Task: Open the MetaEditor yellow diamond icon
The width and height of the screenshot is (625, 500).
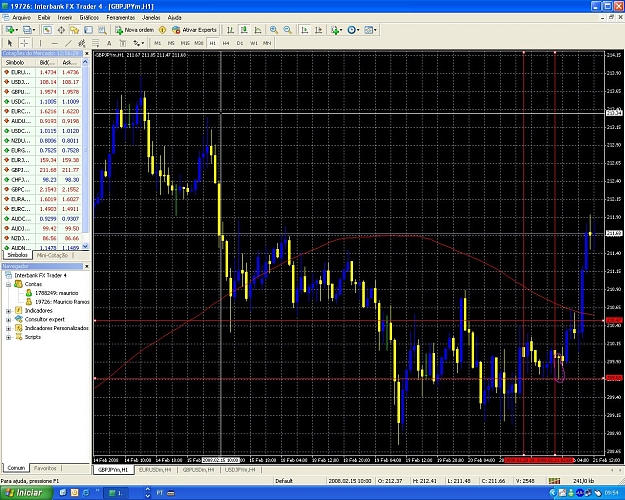Action: coord(162,30)
